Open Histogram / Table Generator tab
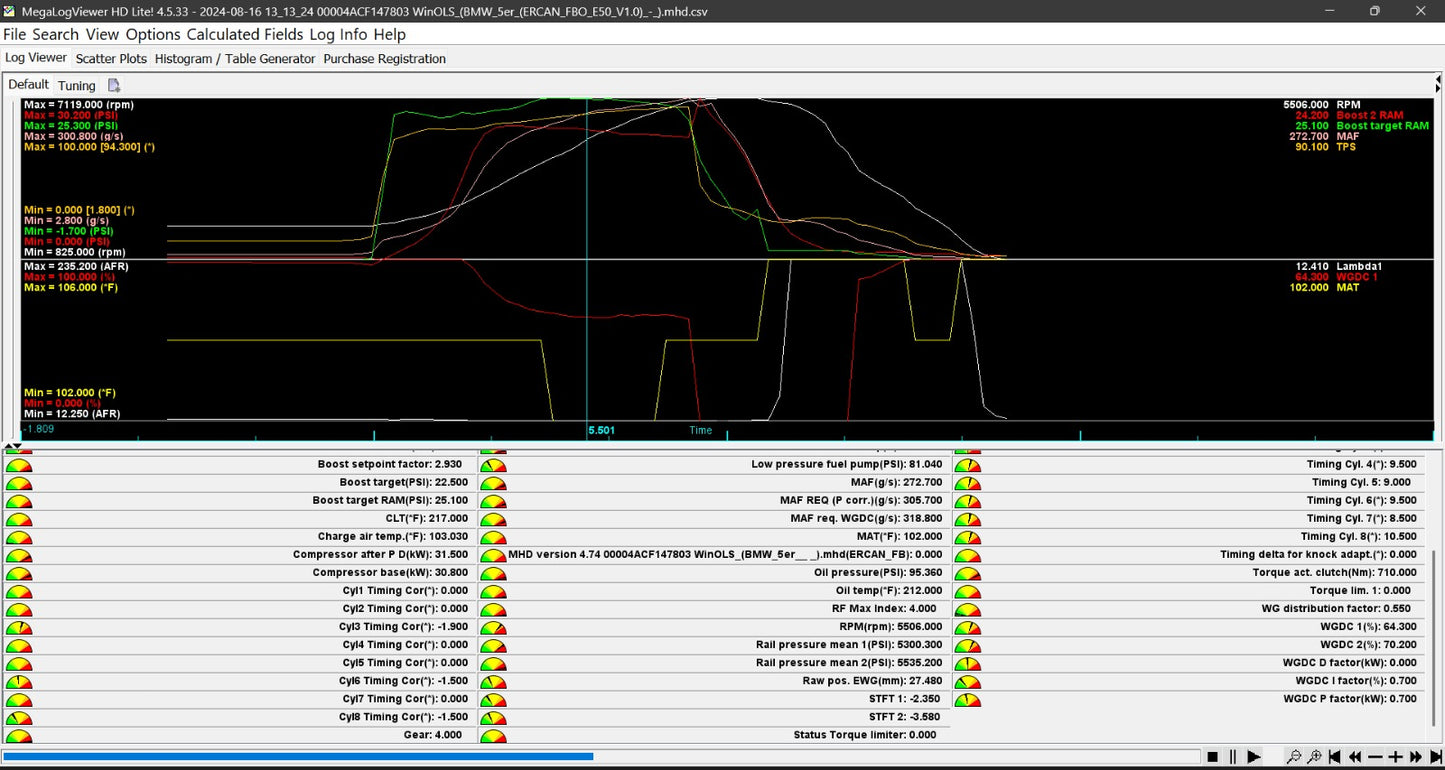This screenshot has width=1445, height=770. [x=235, y=59]
